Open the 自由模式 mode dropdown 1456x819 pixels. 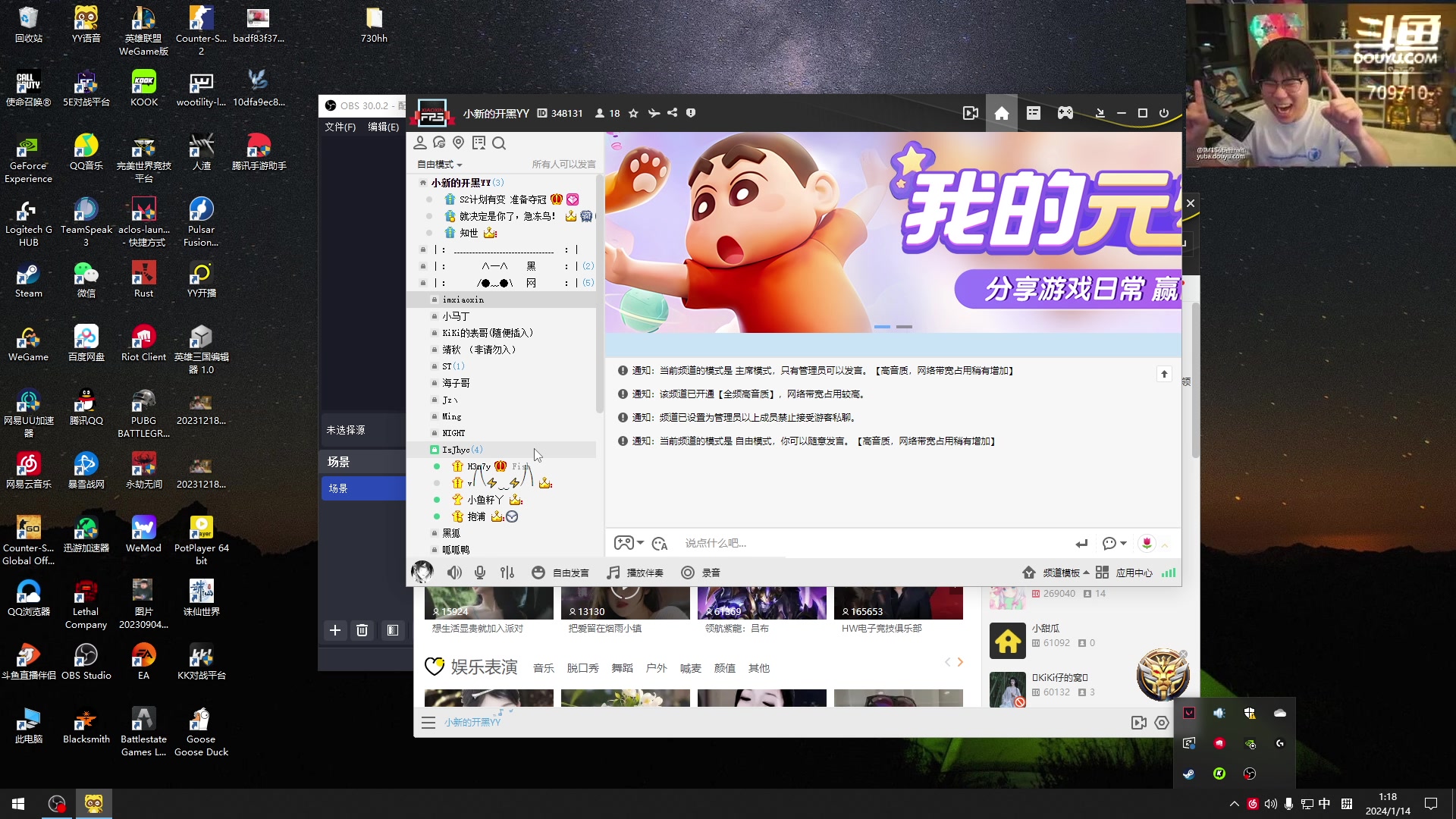pos(440,164)
